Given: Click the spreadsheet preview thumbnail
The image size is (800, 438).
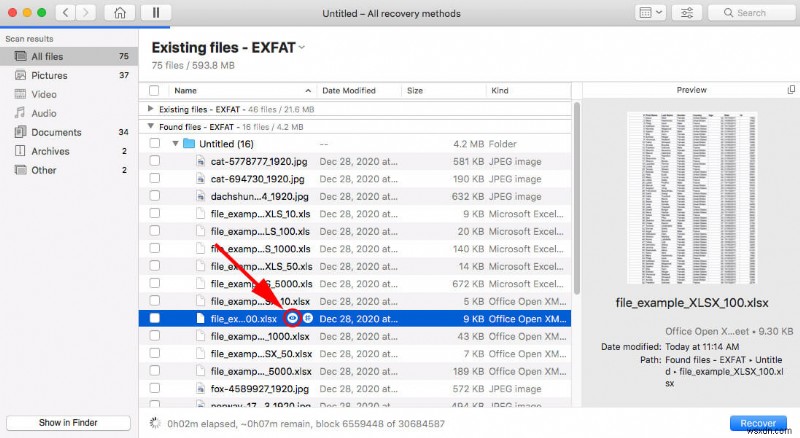Looking at the screenshot, I should tap(691, 198).
